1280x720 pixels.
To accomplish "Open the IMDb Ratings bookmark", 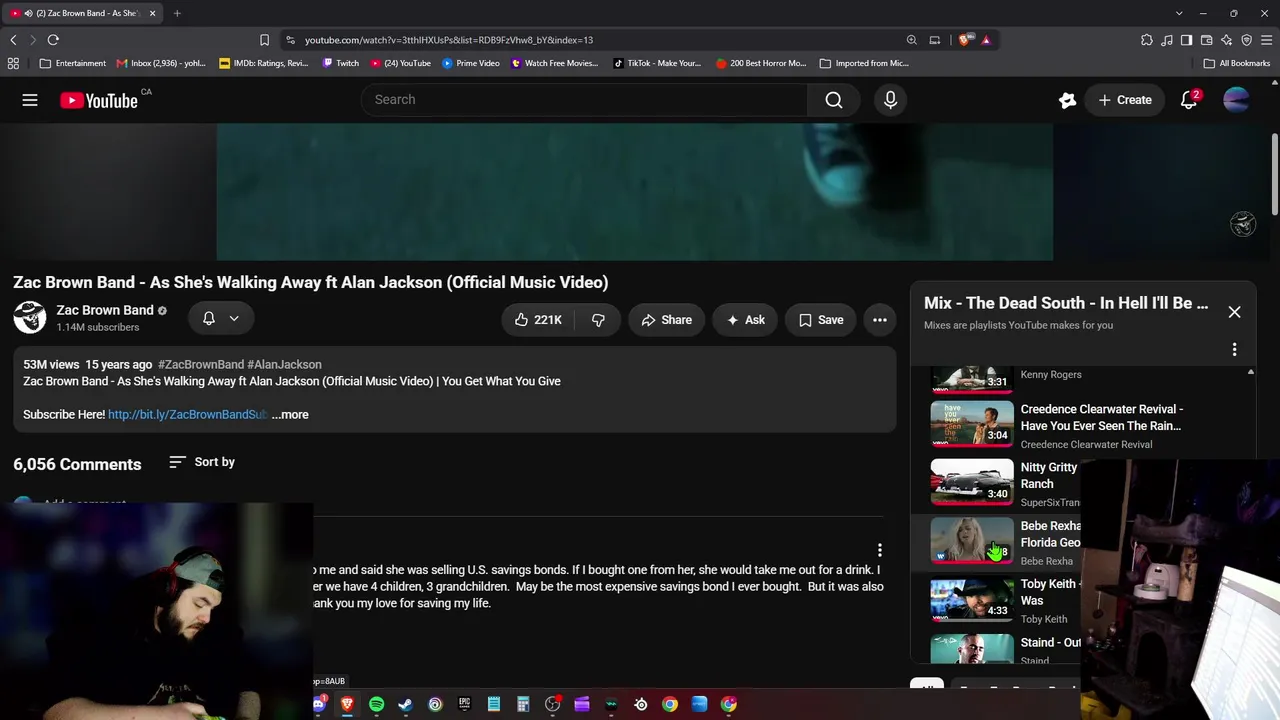I will [264, 63].
